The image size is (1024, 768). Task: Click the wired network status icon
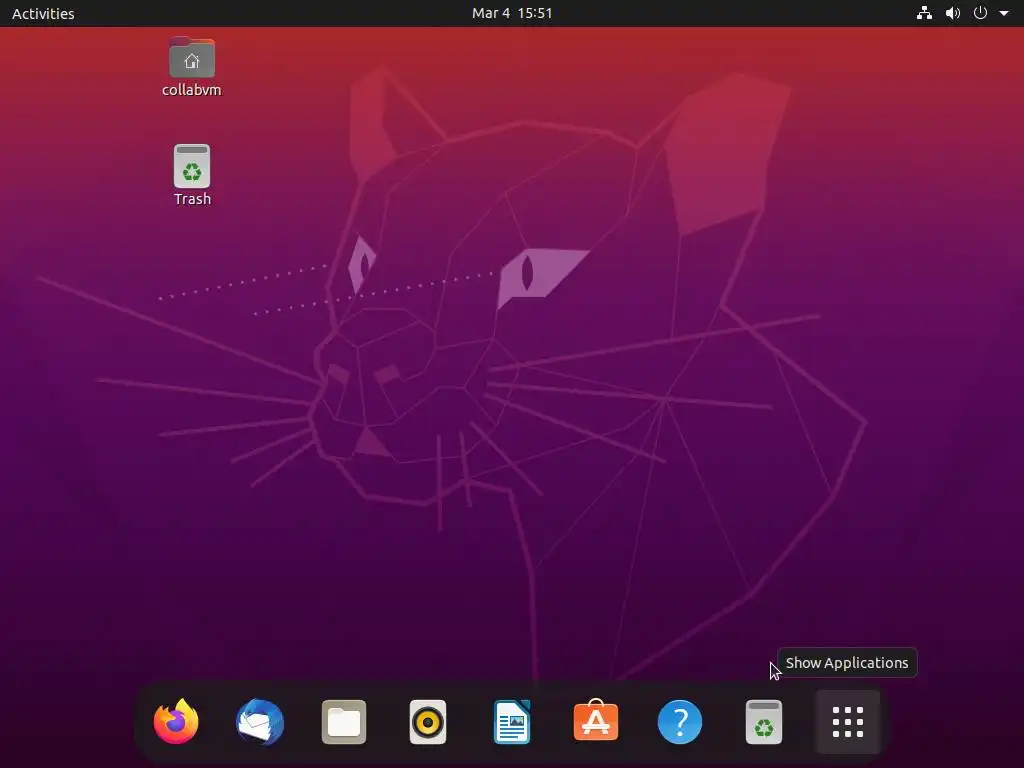click(x=924, y=13)
